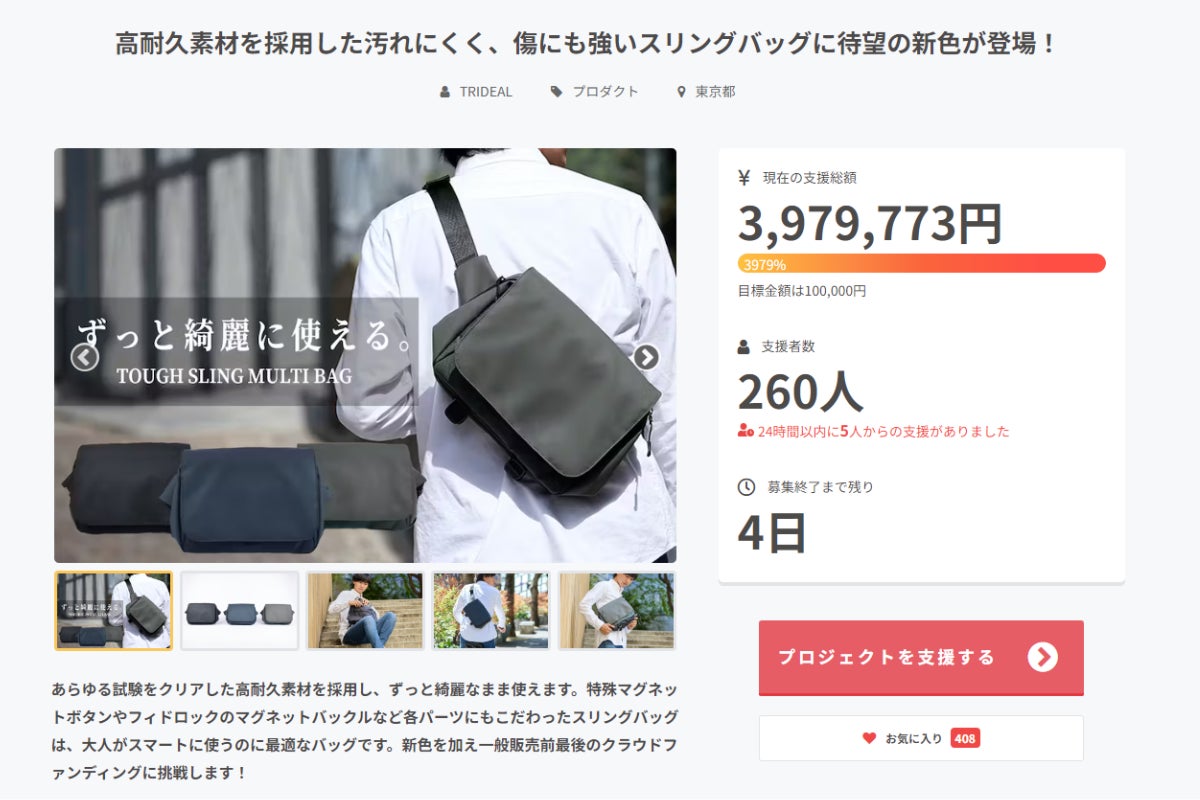Click the 3979% funding progress bar
The height and width of the screenshot is (800, 1200).
coord(921,264)
